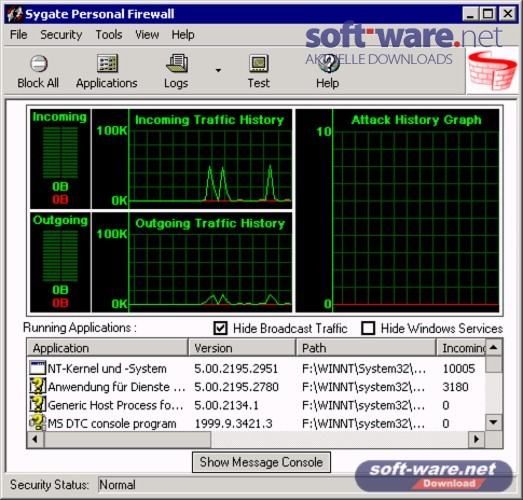Click the list scroll down arrow
Viewport: 523px width, 500px height.
coord(494,422)
